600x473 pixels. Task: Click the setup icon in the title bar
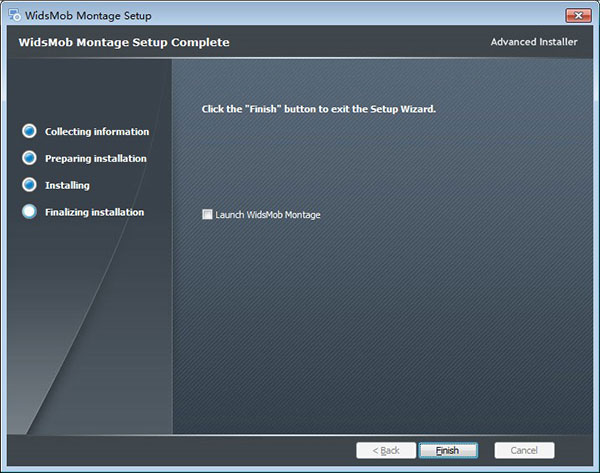click(15, 15)
